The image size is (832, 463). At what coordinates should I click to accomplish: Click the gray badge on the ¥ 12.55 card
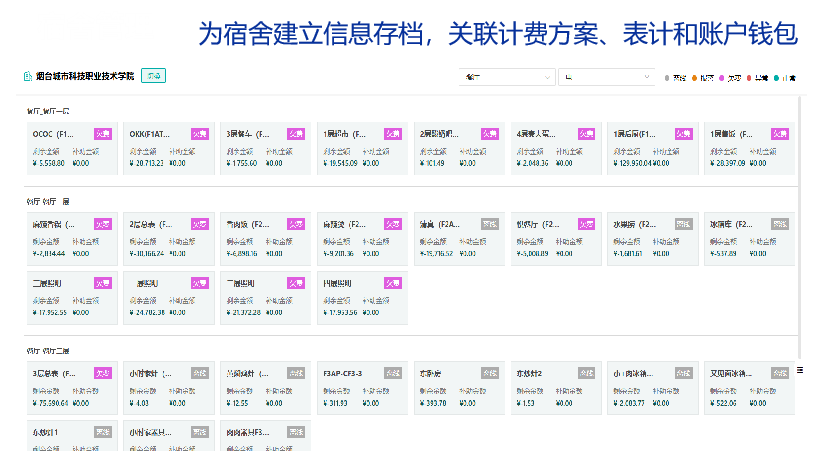tap(296, 373)
